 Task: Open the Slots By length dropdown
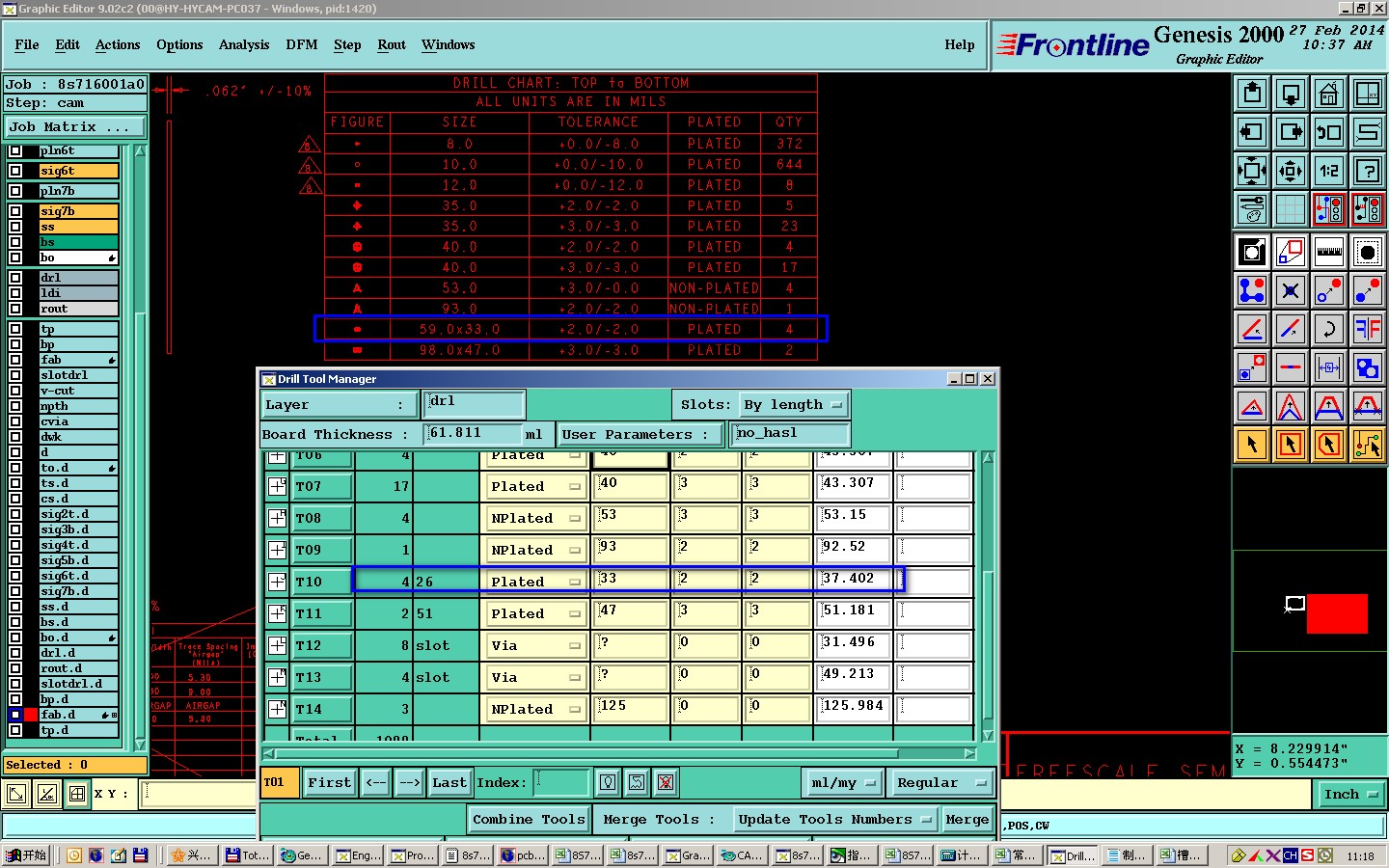point(794,405)
